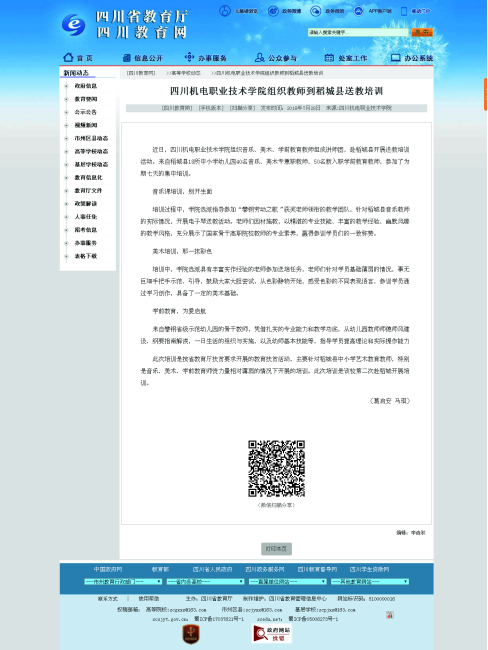Viewport: 488px width, 650px height.
Task: Expand the 直属单位网站 dropdown
Action: [288, 582]
